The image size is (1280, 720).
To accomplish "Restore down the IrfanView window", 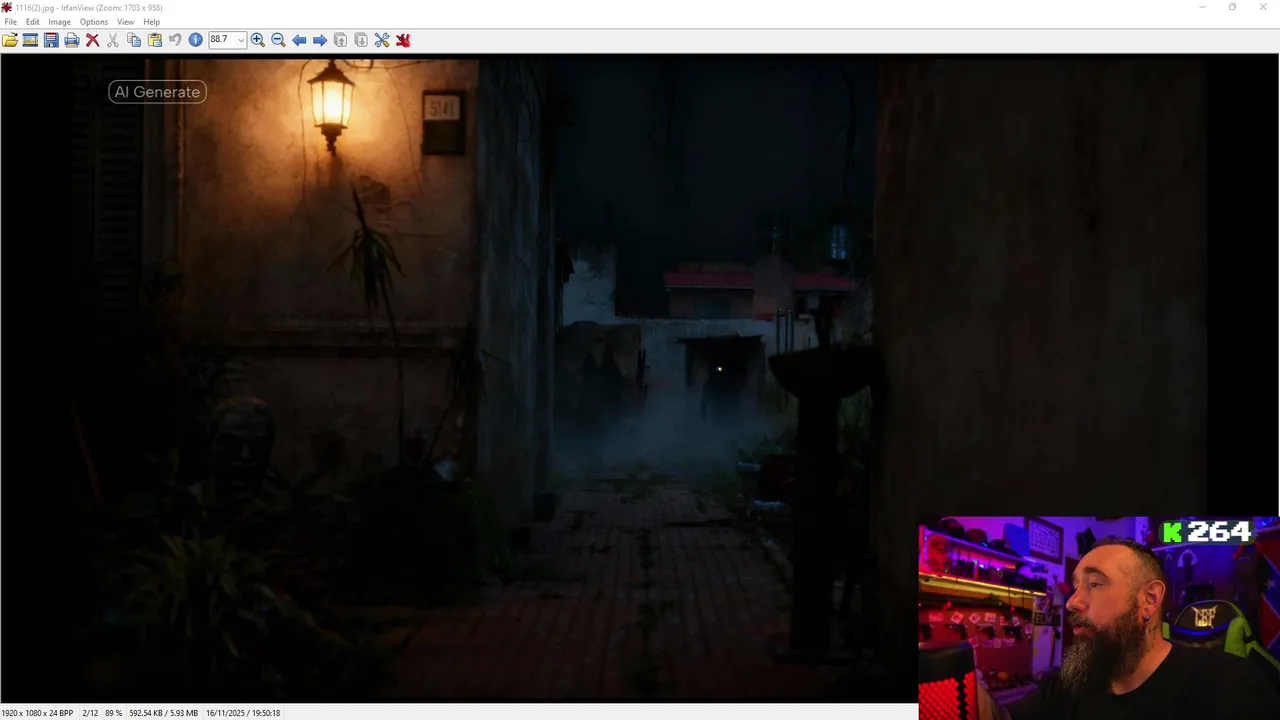I will (1232, 7).
